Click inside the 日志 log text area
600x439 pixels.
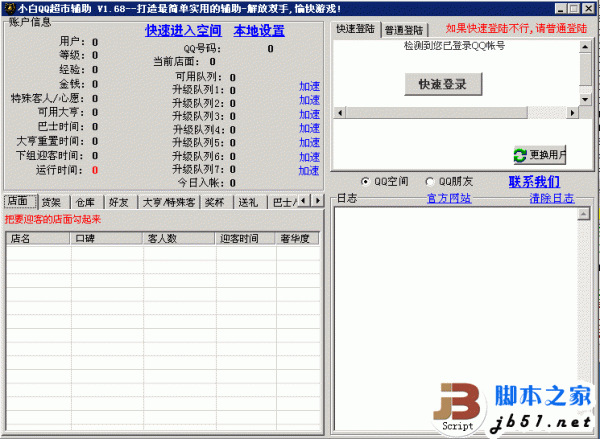click(455, 319)
